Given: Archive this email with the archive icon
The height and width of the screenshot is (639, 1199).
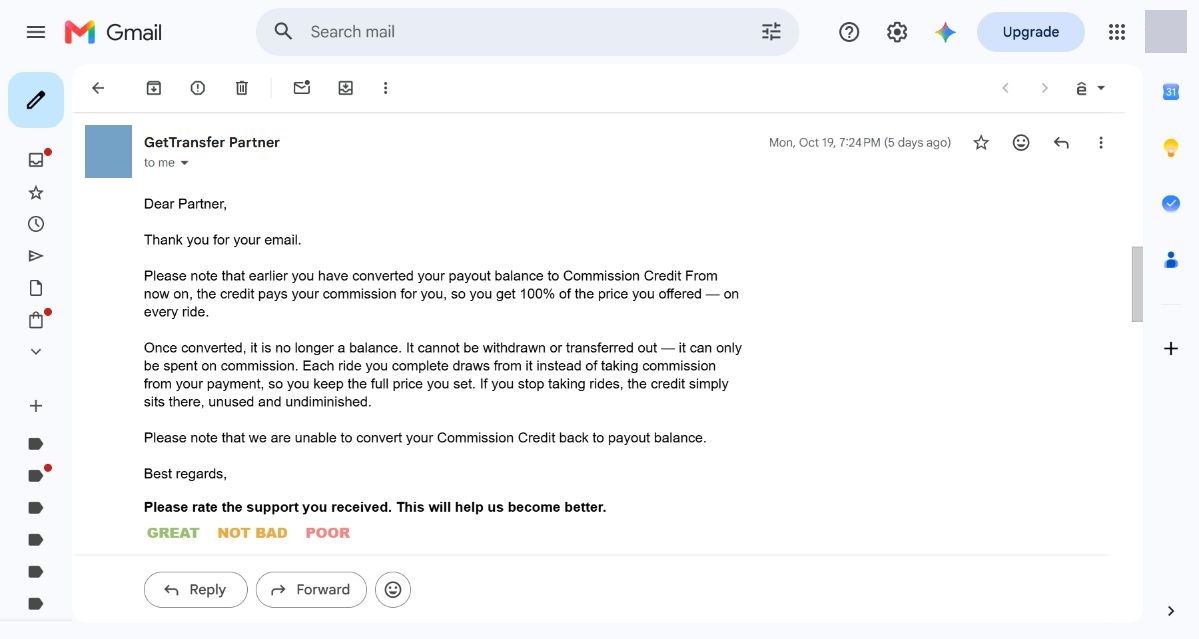Looking at the screenshot, I should tap(154, 88).
